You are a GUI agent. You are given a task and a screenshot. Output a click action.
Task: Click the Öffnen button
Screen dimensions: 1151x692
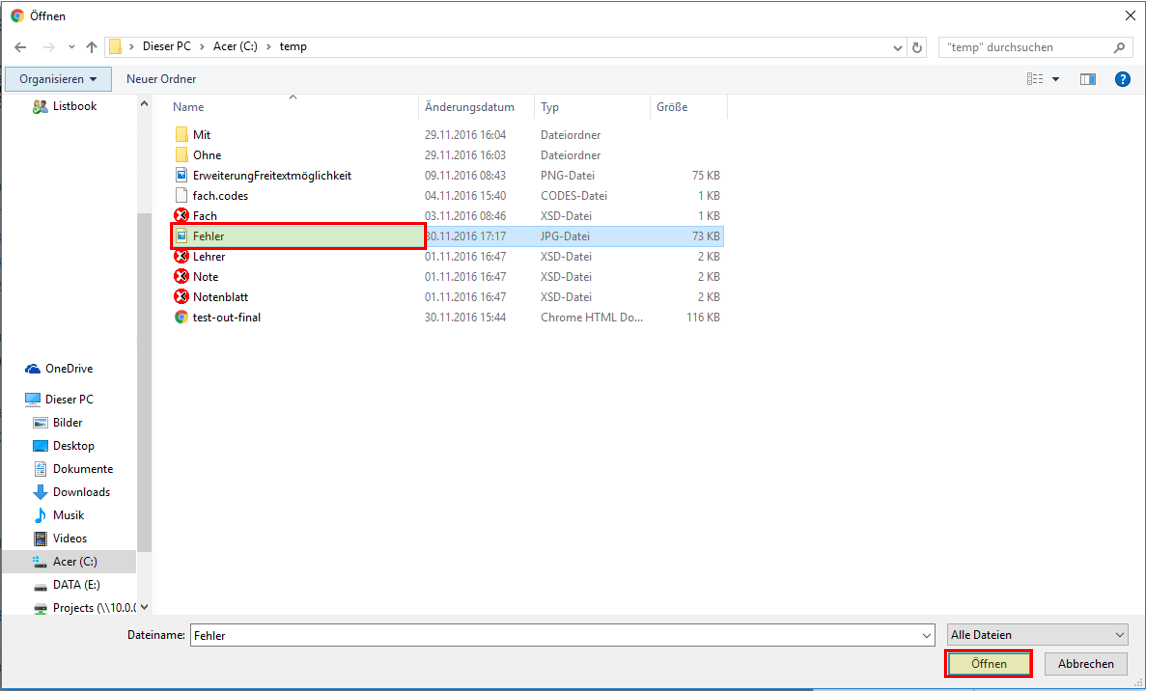[988, 664]
